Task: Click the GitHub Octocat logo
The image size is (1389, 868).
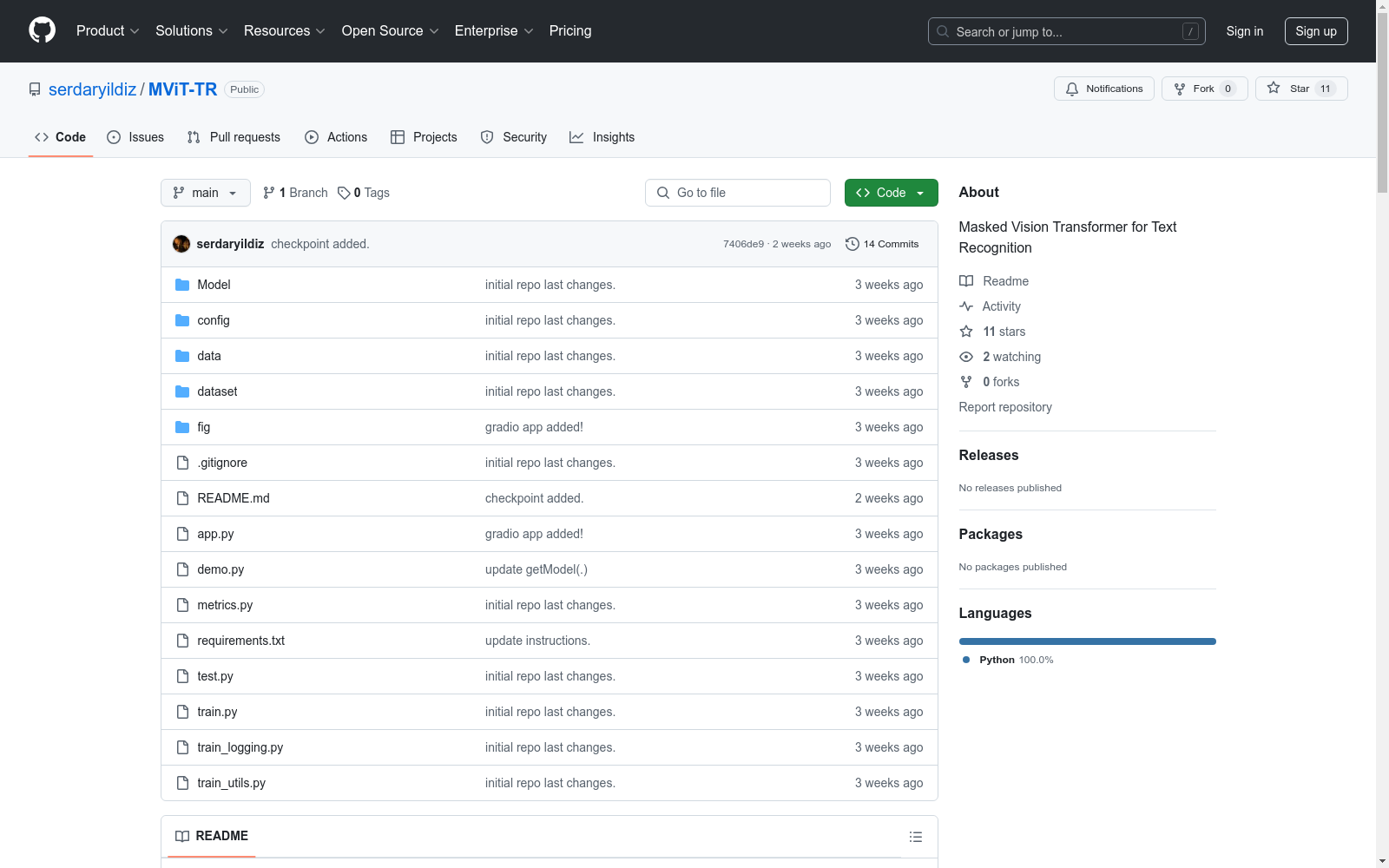Action: click(x=42, y=30)
